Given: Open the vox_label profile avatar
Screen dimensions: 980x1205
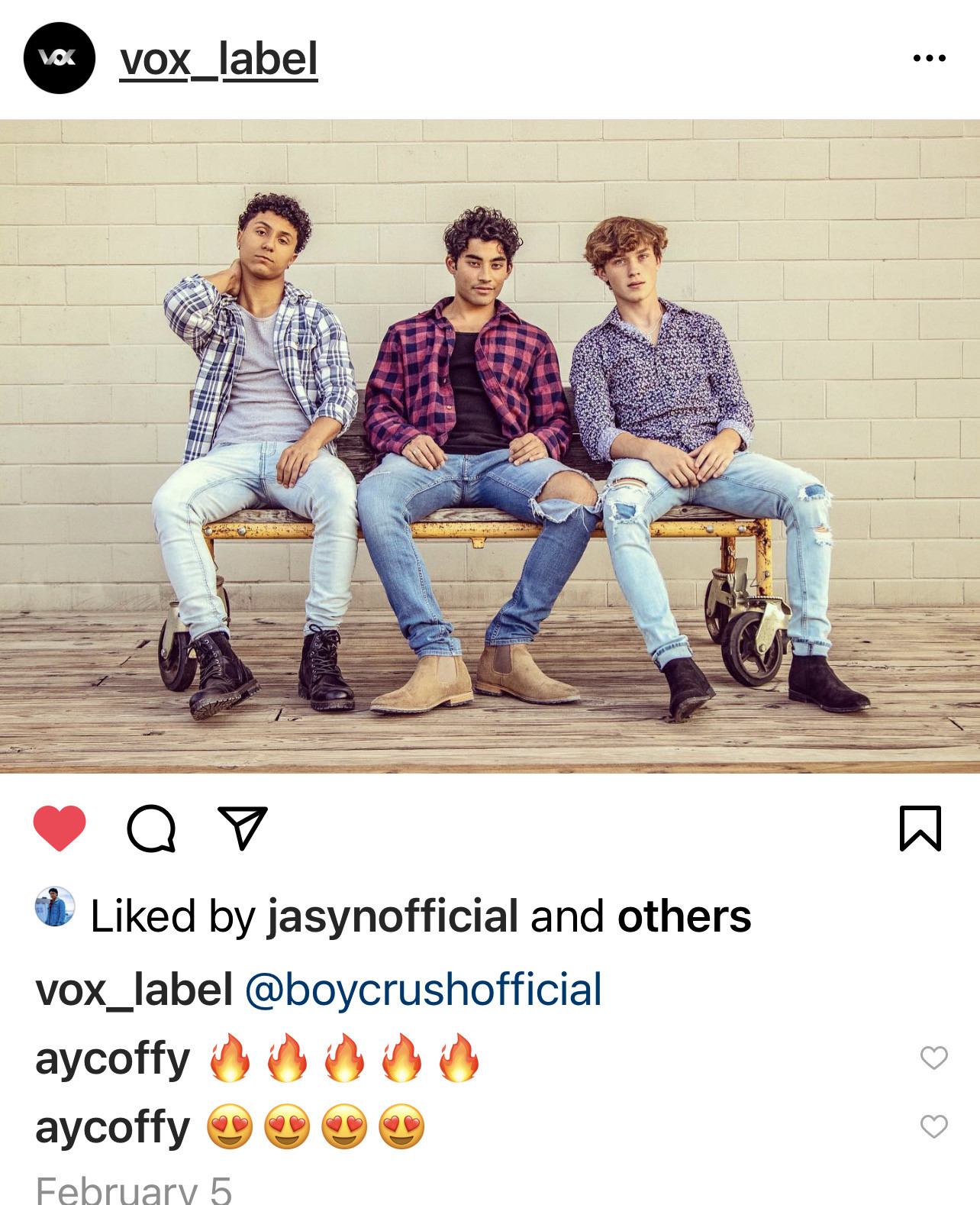Looking at the screenshot, I should coord(60,58).
